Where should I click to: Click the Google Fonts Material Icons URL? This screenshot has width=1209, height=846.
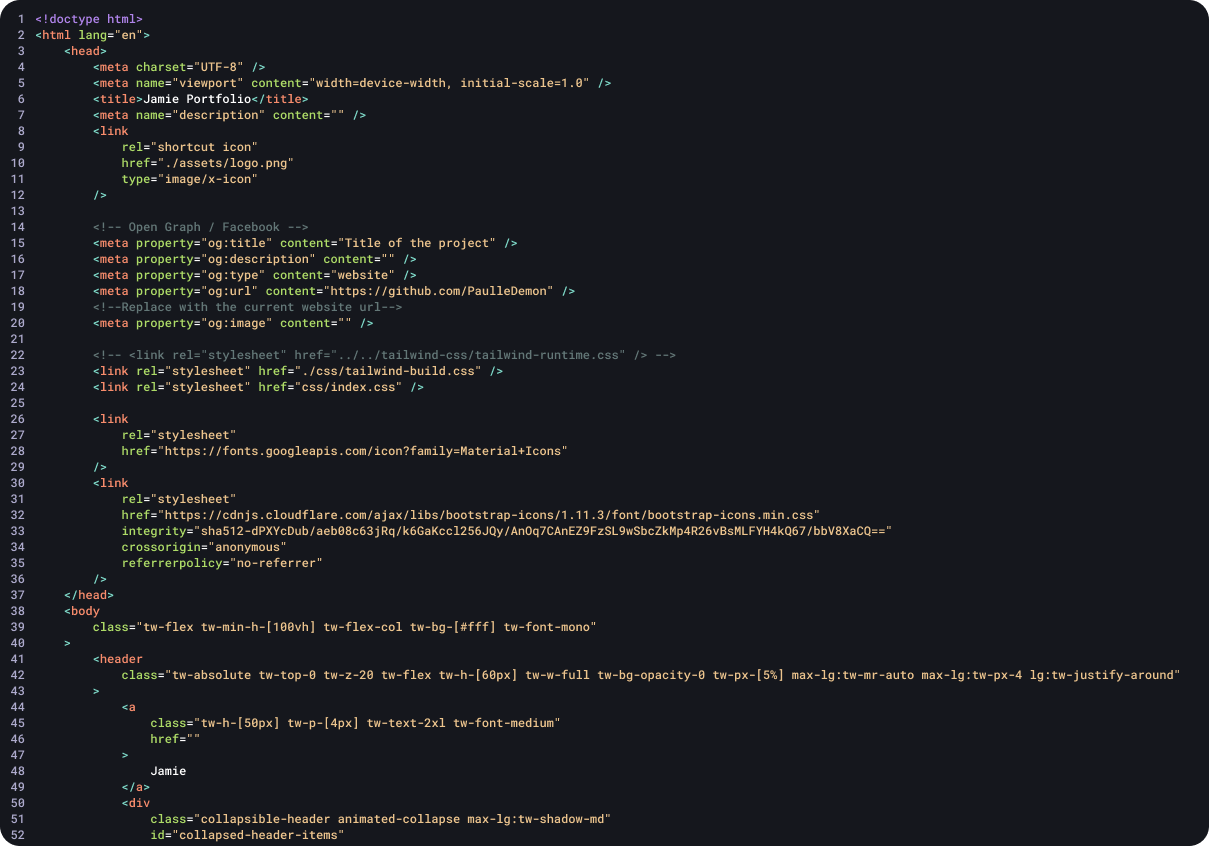click(344, 450)
